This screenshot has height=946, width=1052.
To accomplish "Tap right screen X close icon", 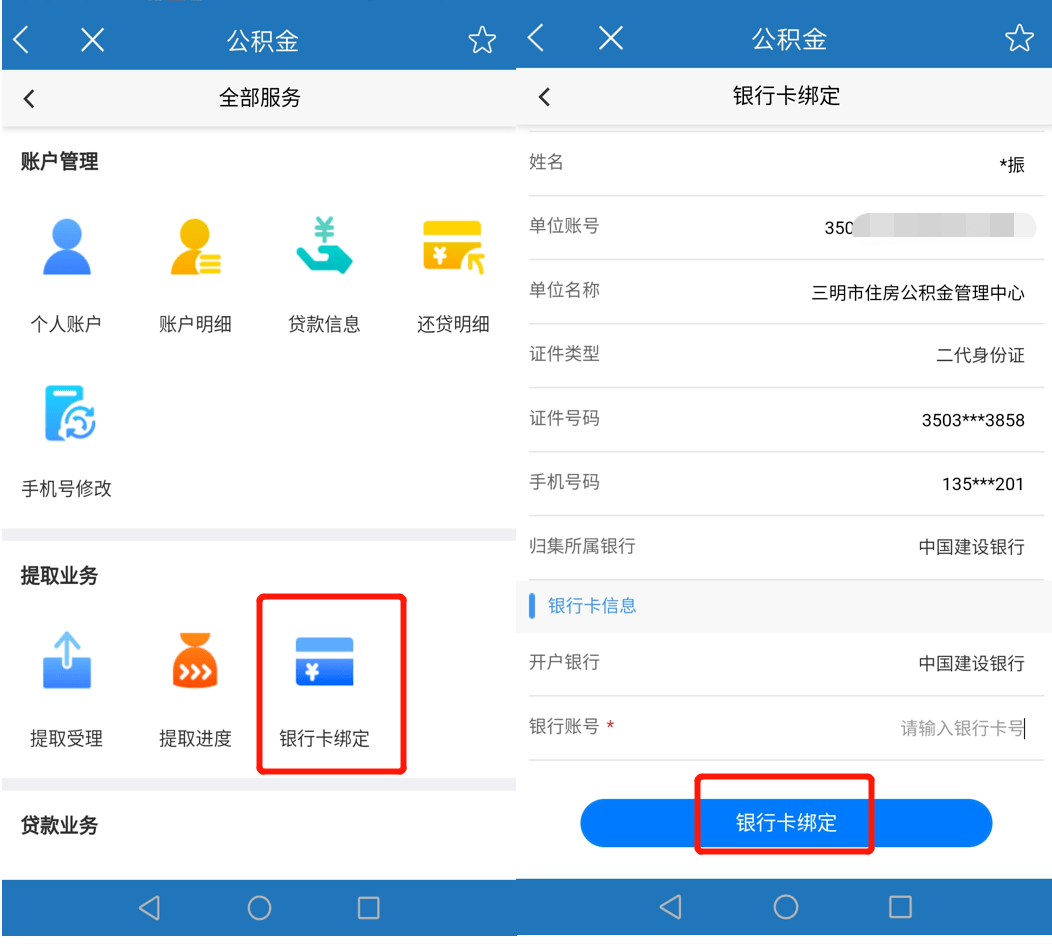I will click(x=611, y=38).
